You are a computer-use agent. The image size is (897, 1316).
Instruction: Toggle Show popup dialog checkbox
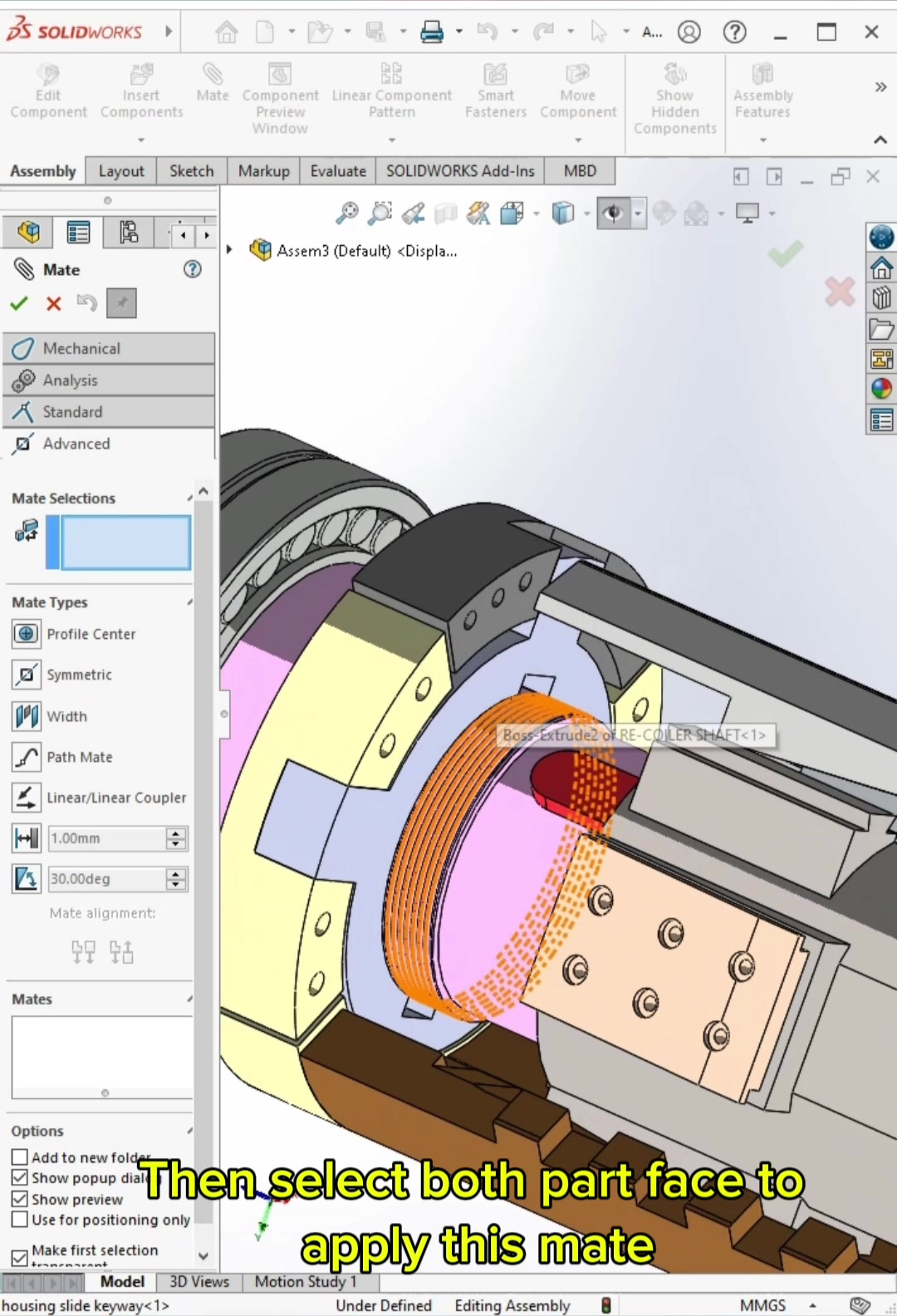[x=20, y=1177]
